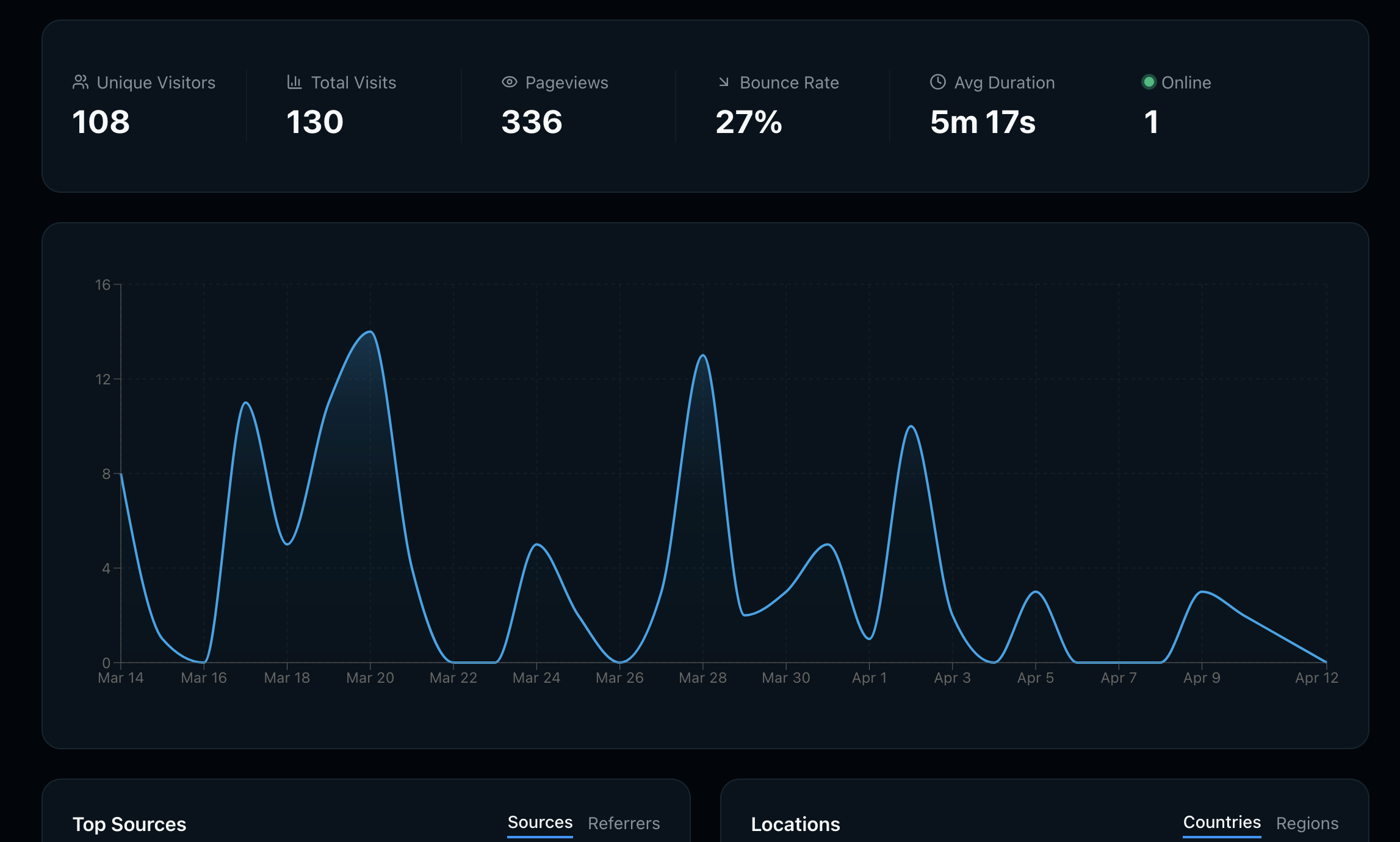Image resolution: width=1400 pixels, height=842 pixels.
Task: Click the green Online status dot
Action: (x=1151, y=82)
